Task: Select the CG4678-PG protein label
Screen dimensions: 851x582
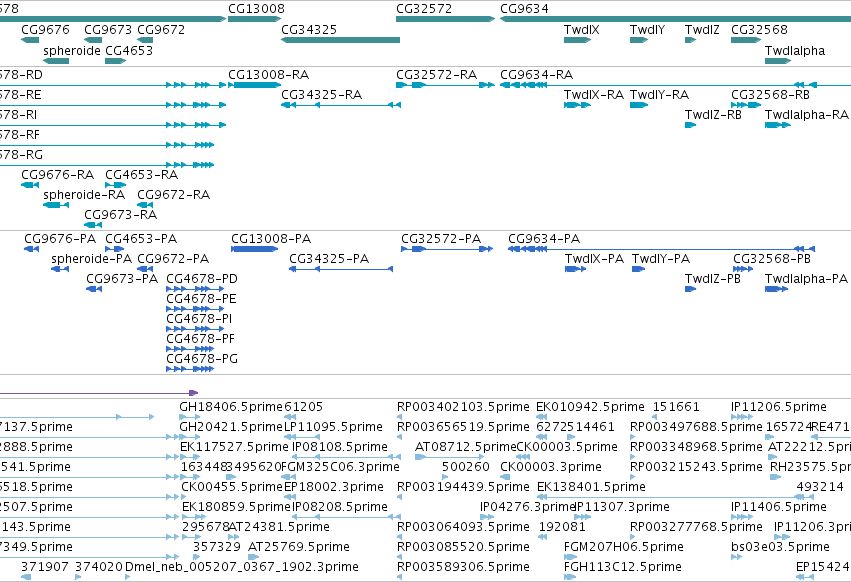Action: 202,359
